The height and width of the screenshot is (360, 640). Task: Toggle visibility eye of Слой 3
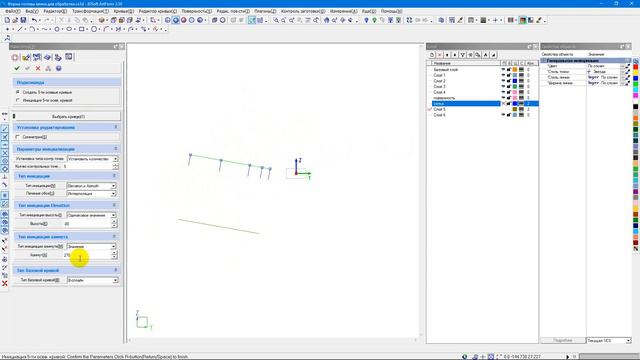pos(503,87)
